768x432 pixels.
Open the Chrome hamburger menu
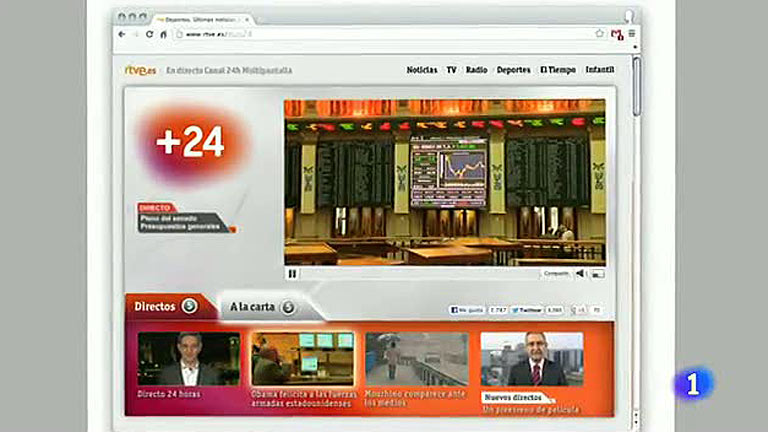point(632,34)
